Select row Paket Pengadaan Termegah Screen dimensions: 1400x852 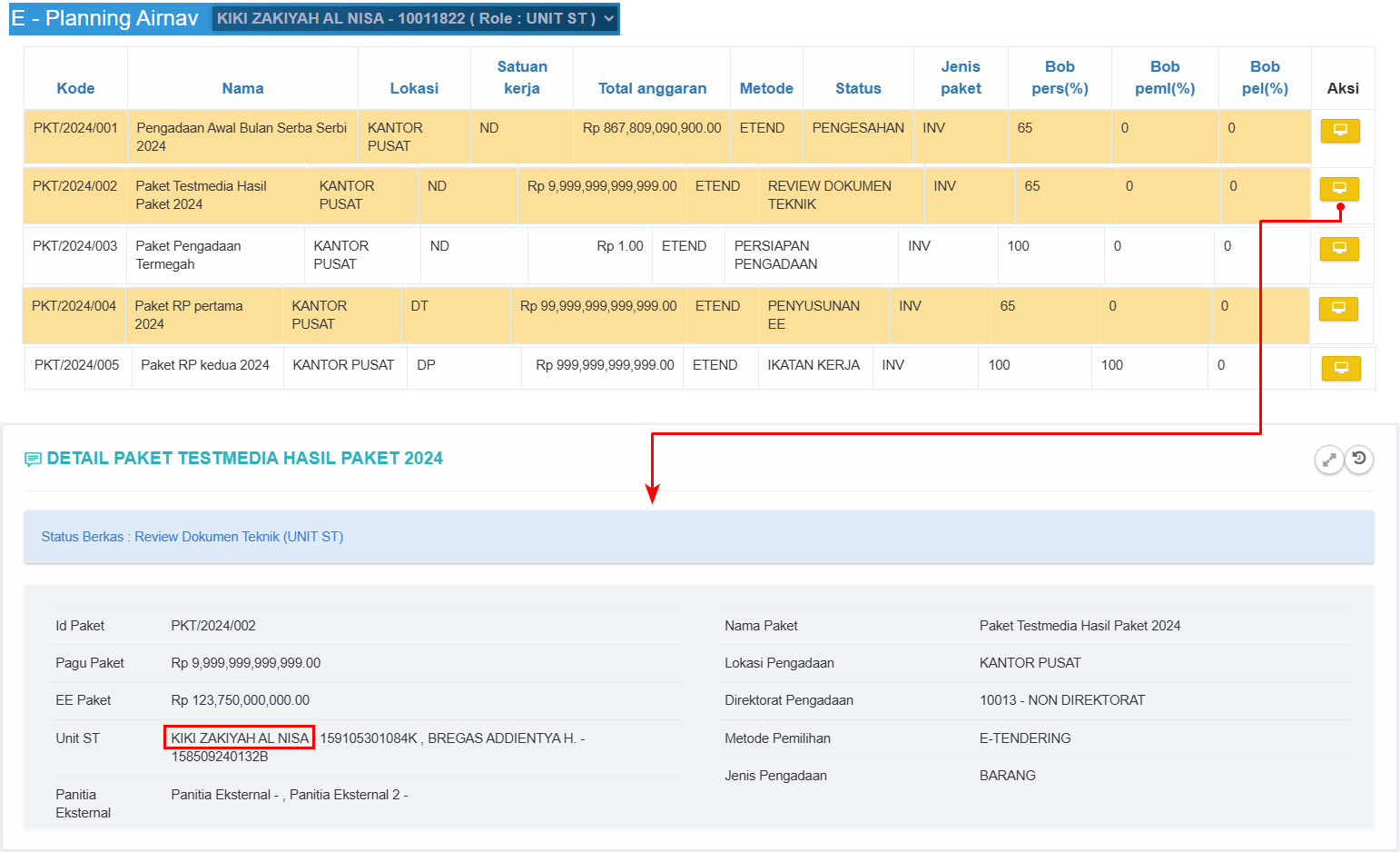click(189, 255)
